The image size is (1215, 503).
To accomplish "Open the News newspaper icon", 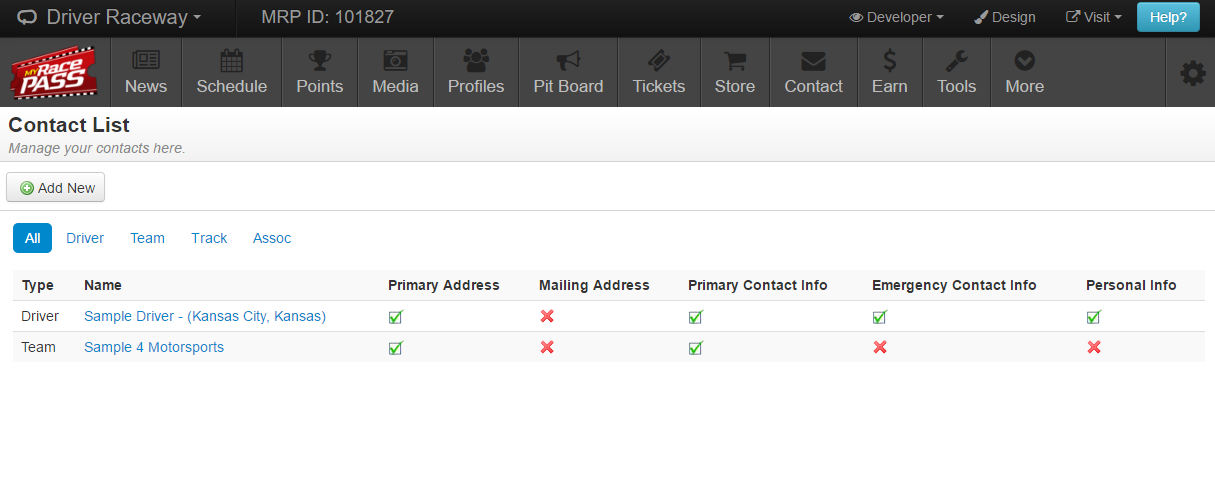I will click(x=146, y=60).
